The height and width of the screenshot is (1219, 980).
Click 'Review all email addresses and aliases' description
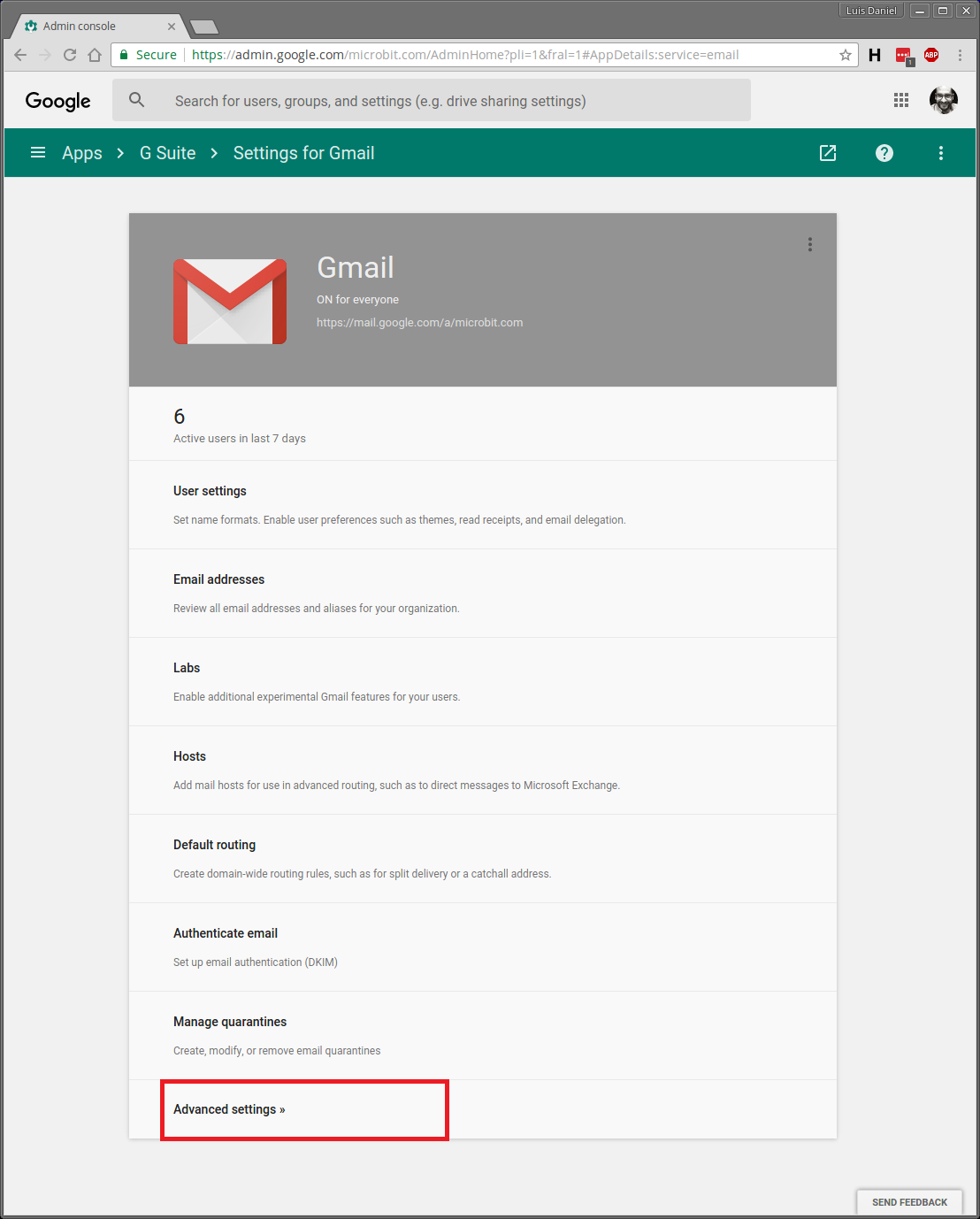317,609
